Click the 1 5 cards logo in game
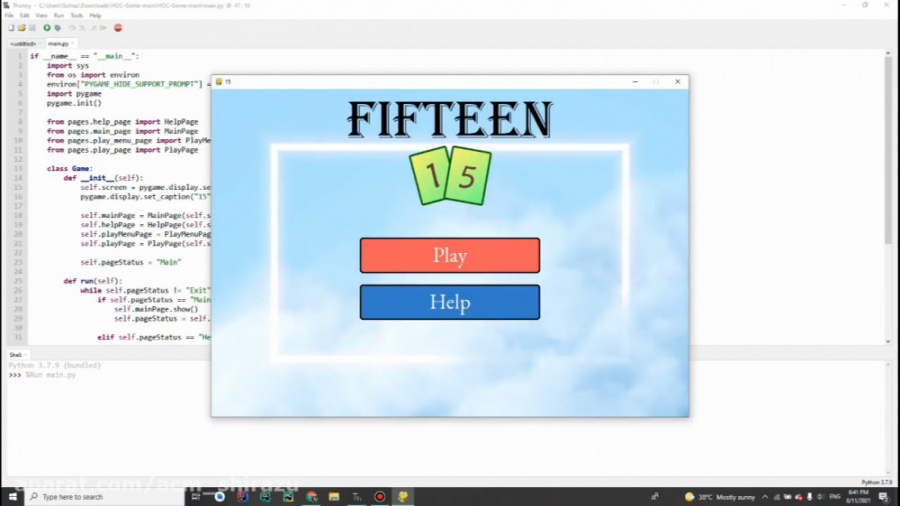Viewport: 900px width, 506px height. coord(450,176)
